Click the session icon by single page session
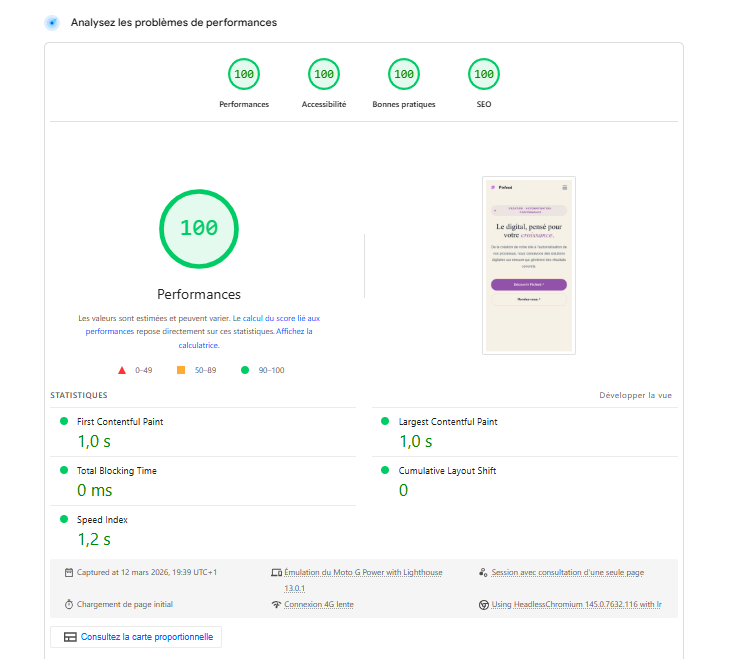This screenshot has height=659, width=749. click(x=483, y=572)
